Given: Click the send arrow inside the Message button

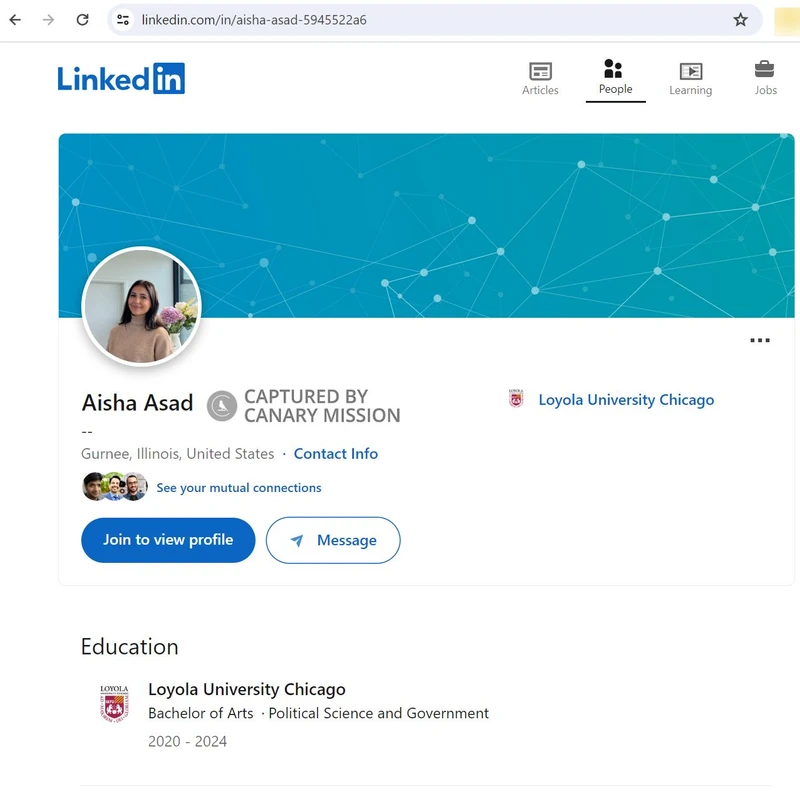Looking at the screenshot, I should tap(297, 540).
